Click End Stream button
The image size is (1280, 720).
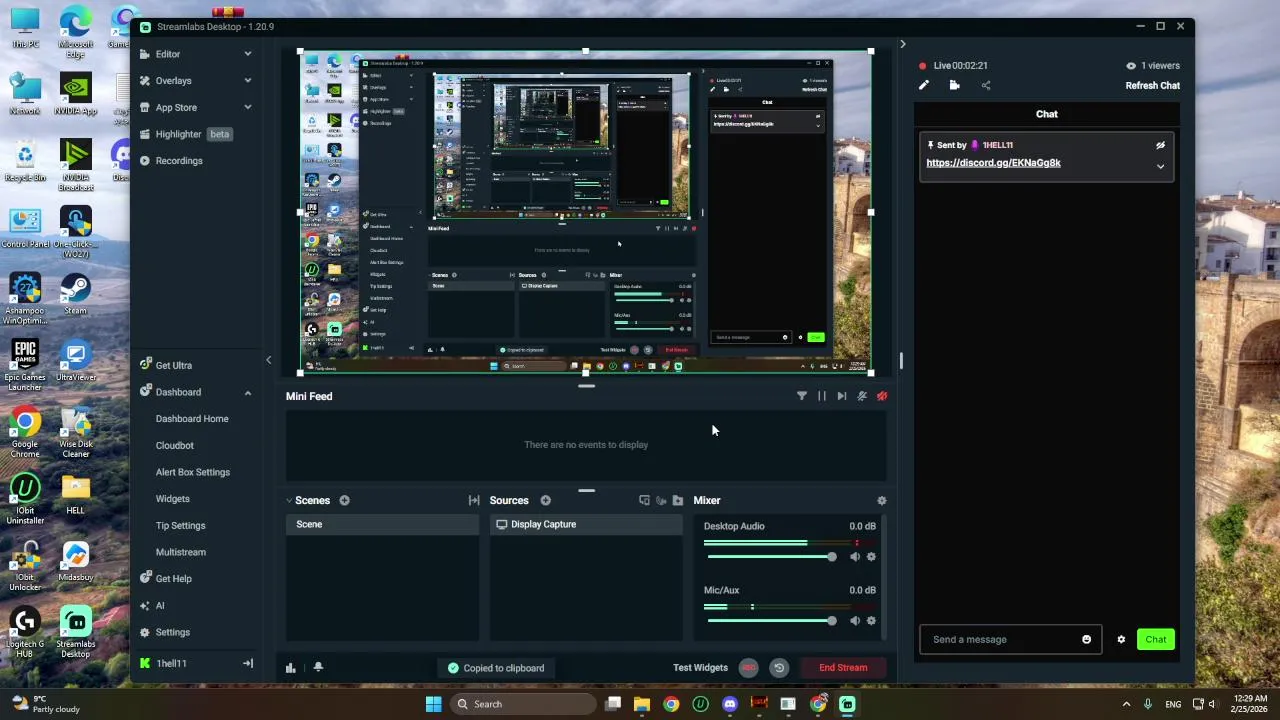pos(843,668)
